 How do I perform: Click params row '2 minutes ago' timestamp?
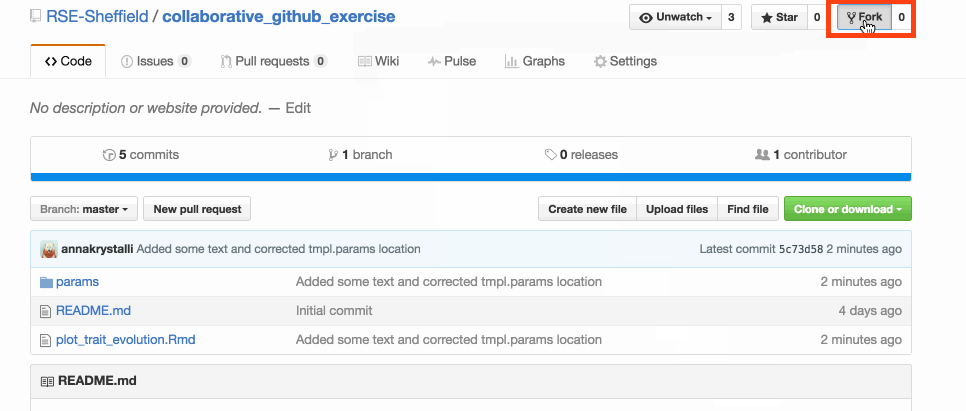[861, 282]
